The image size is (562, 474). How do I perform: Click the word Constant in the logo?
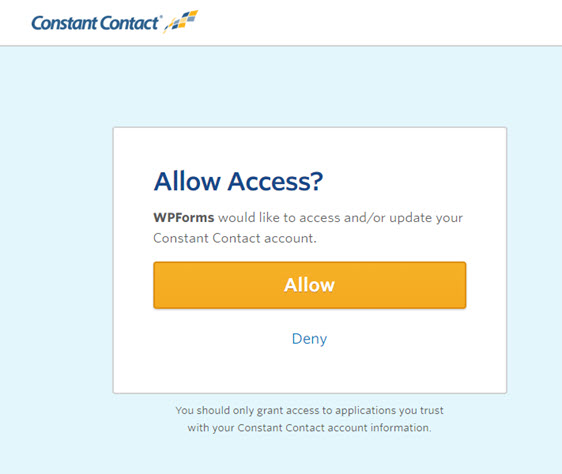click(65, 23)
